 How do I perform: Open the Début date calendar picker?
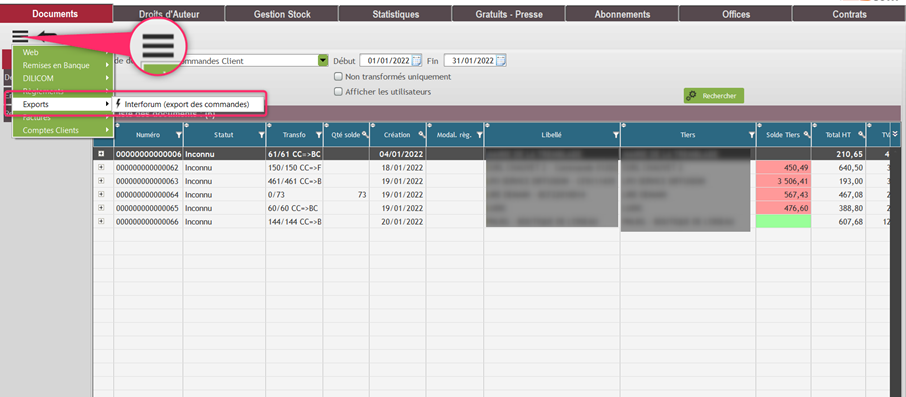417,61
